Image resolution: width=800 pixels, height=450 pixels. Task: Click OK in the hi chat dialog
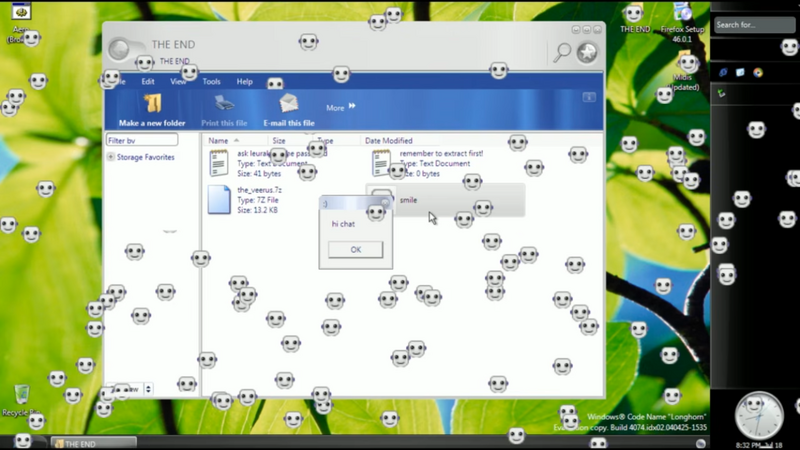[356, 249]
